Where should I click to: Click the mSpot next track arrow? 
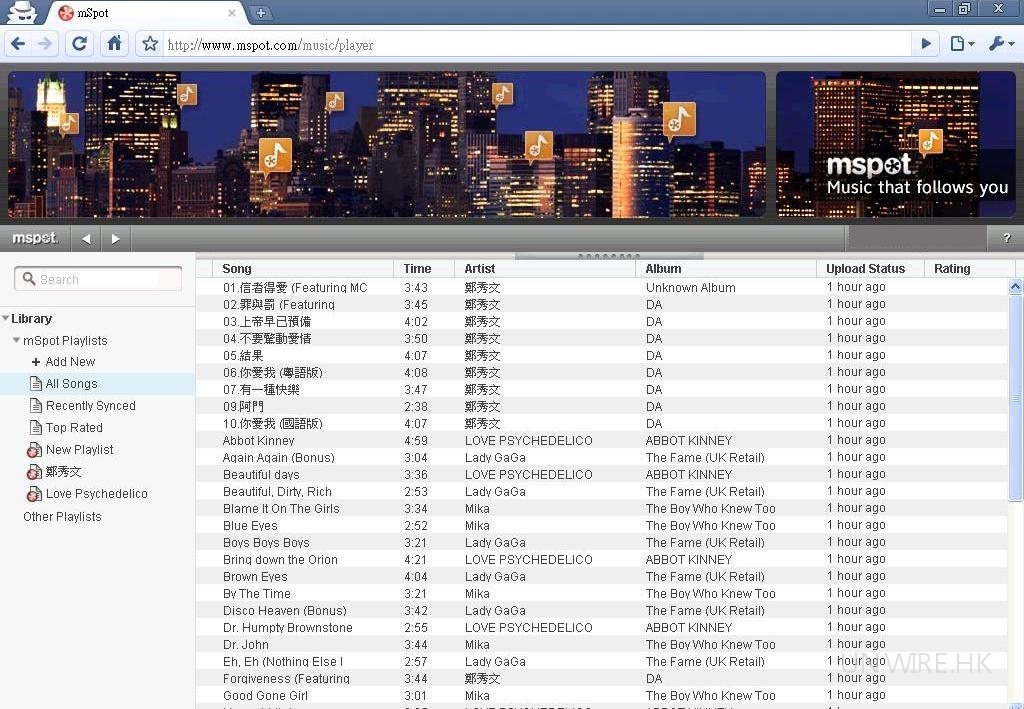[115, 238]
